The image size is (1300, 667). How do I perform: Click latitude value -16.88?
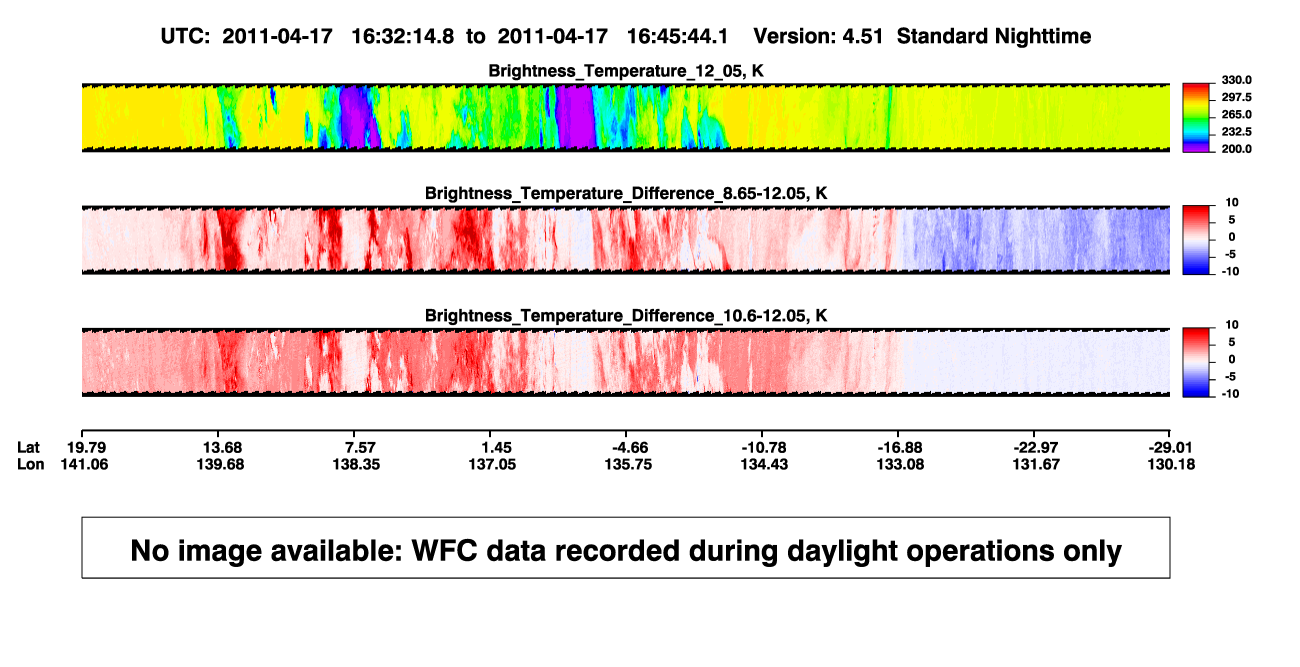point(898,446)
